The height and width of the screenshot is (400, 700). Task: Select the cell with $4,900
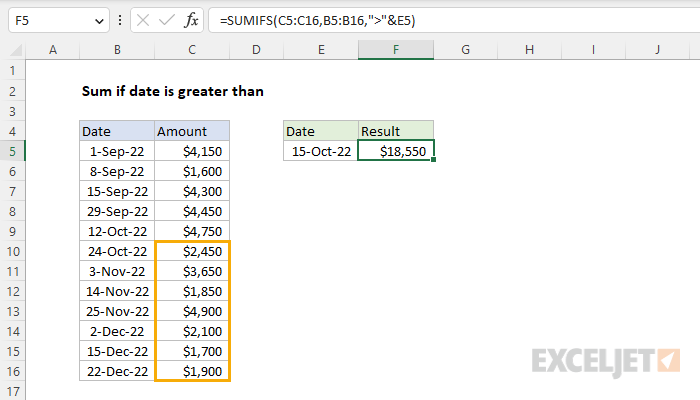(x=192, y=311)
